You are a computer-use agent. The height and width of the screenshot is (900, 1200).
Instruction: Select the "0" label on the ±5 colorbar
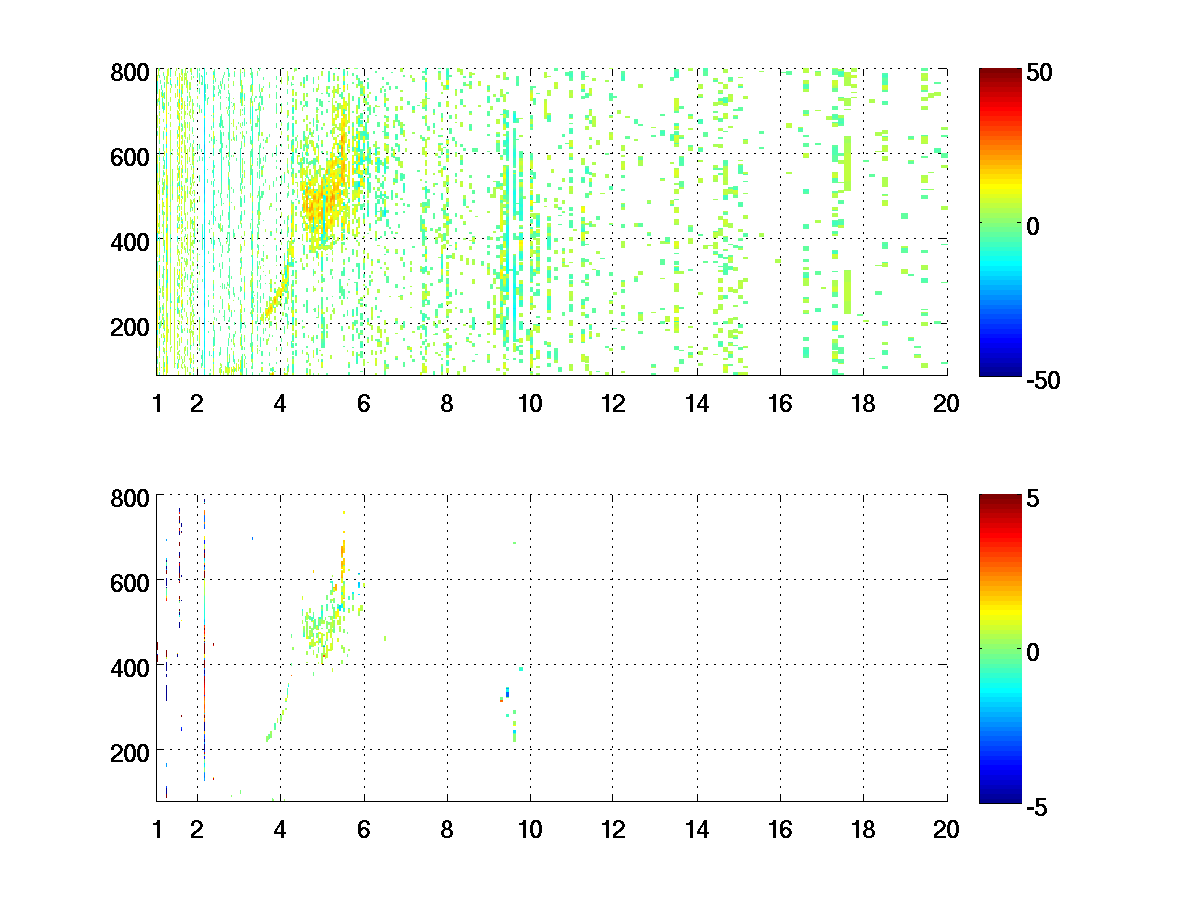click(x=1034, y=652)
